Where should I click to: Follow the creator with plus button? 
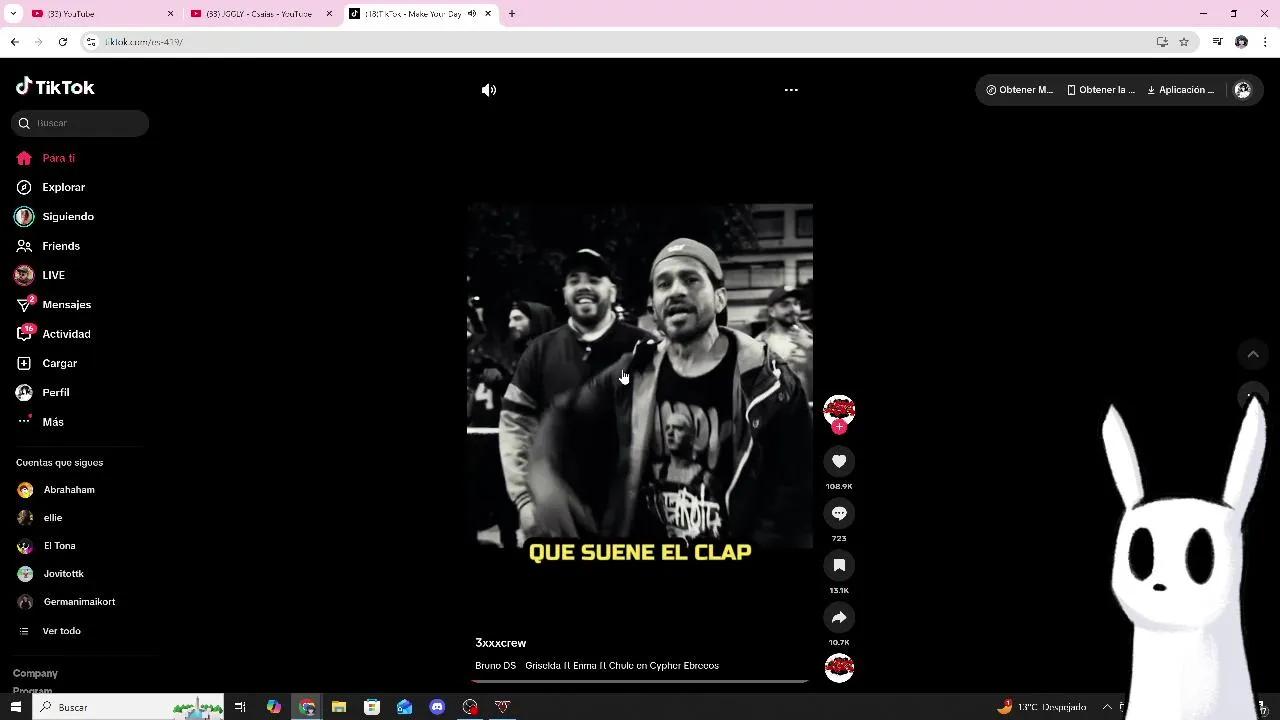point(839,427)
